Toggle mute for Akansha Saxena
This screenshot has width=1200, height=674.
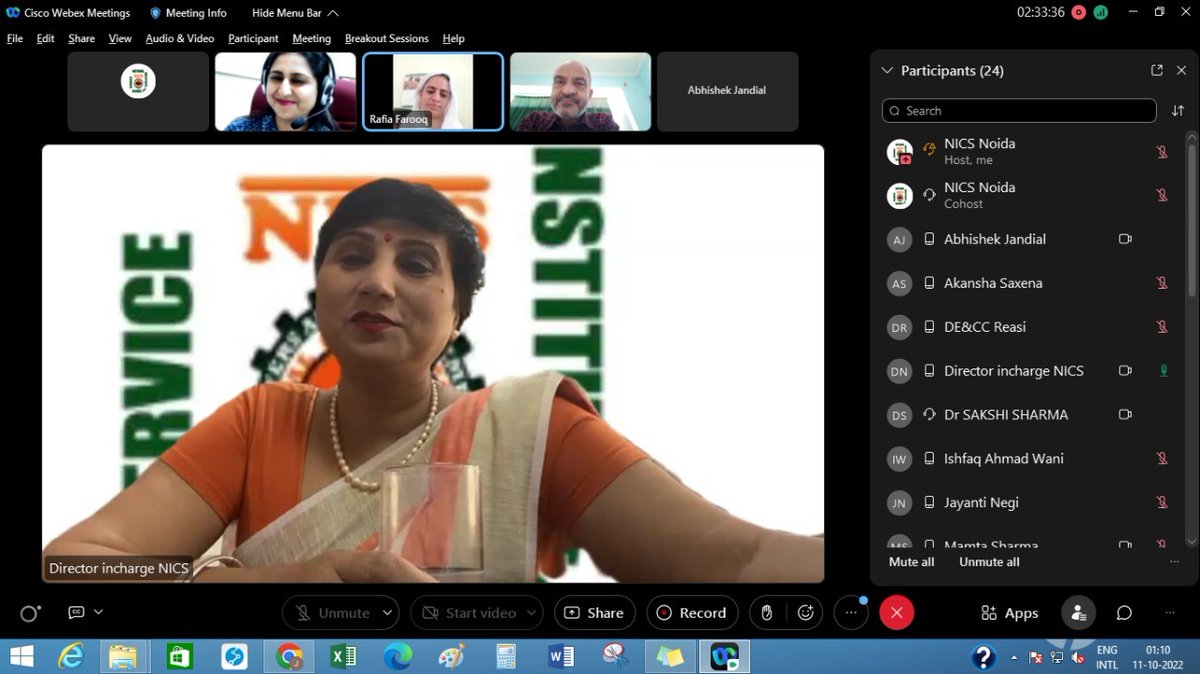(x=1162, y=283)
